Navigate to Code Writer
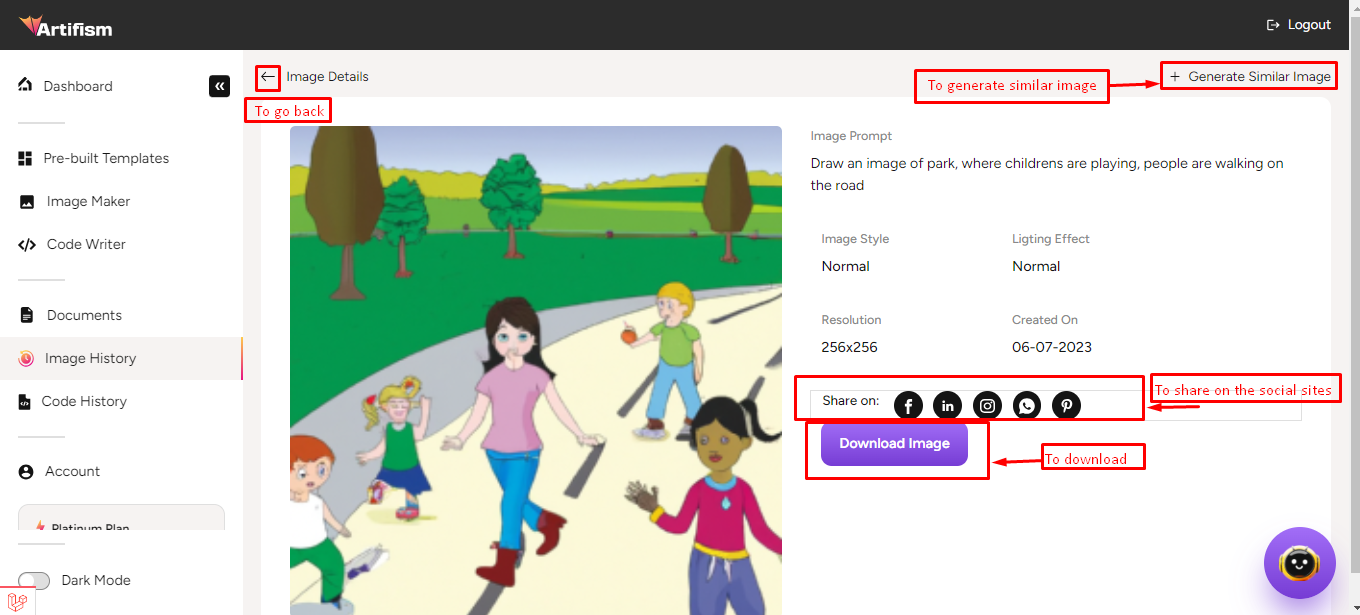1360x615 pixels. [86, 244]
